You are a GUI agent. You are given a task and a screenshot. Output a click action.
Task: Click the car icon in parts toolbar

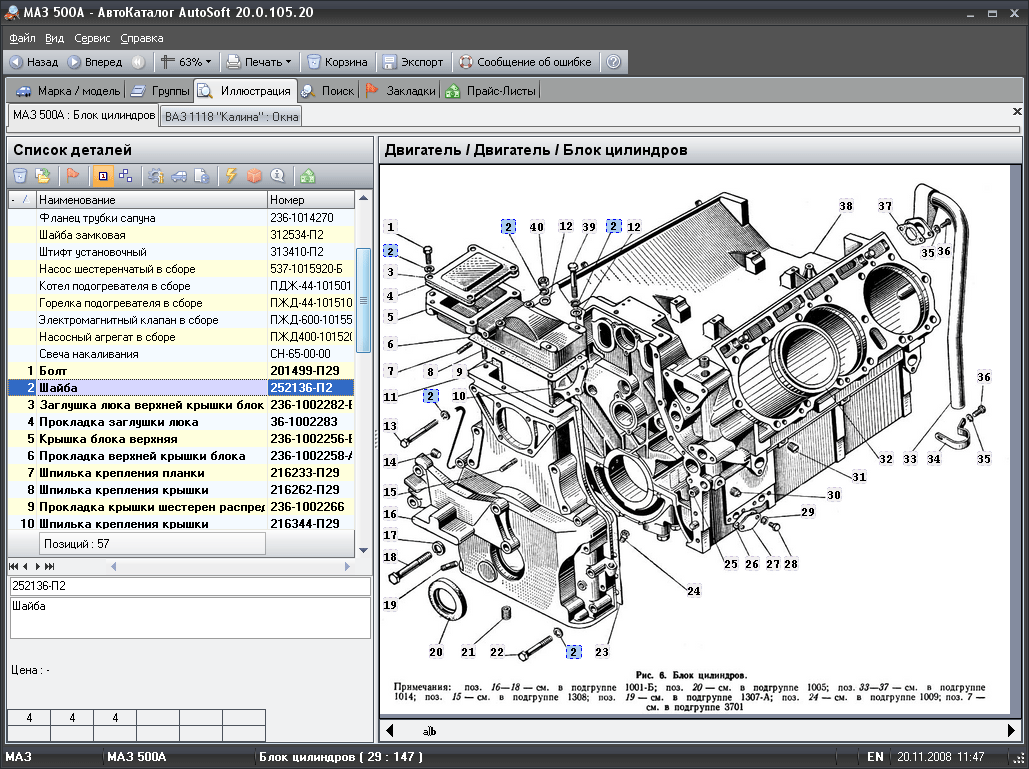pyautogui.click(x=179, y=176)
